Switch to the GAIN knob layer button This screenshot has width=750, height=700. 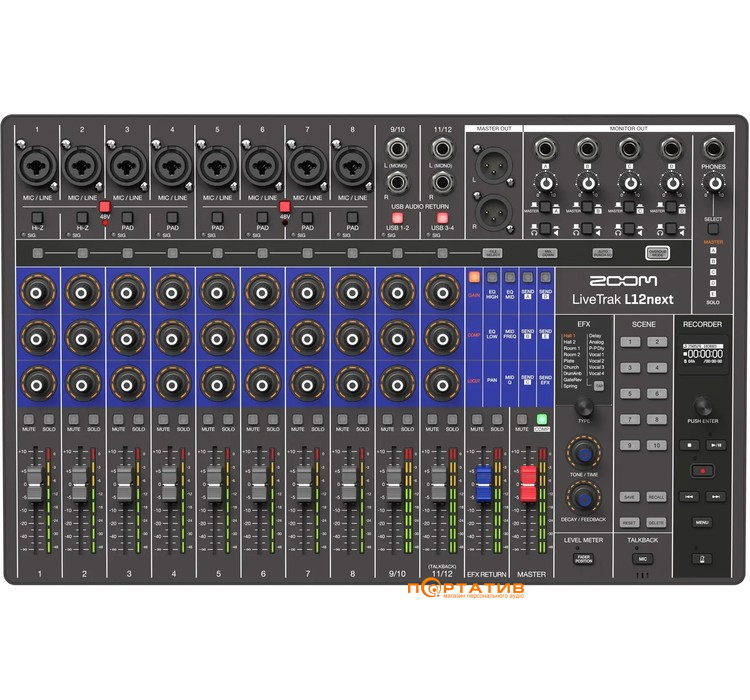click(474, 277)
